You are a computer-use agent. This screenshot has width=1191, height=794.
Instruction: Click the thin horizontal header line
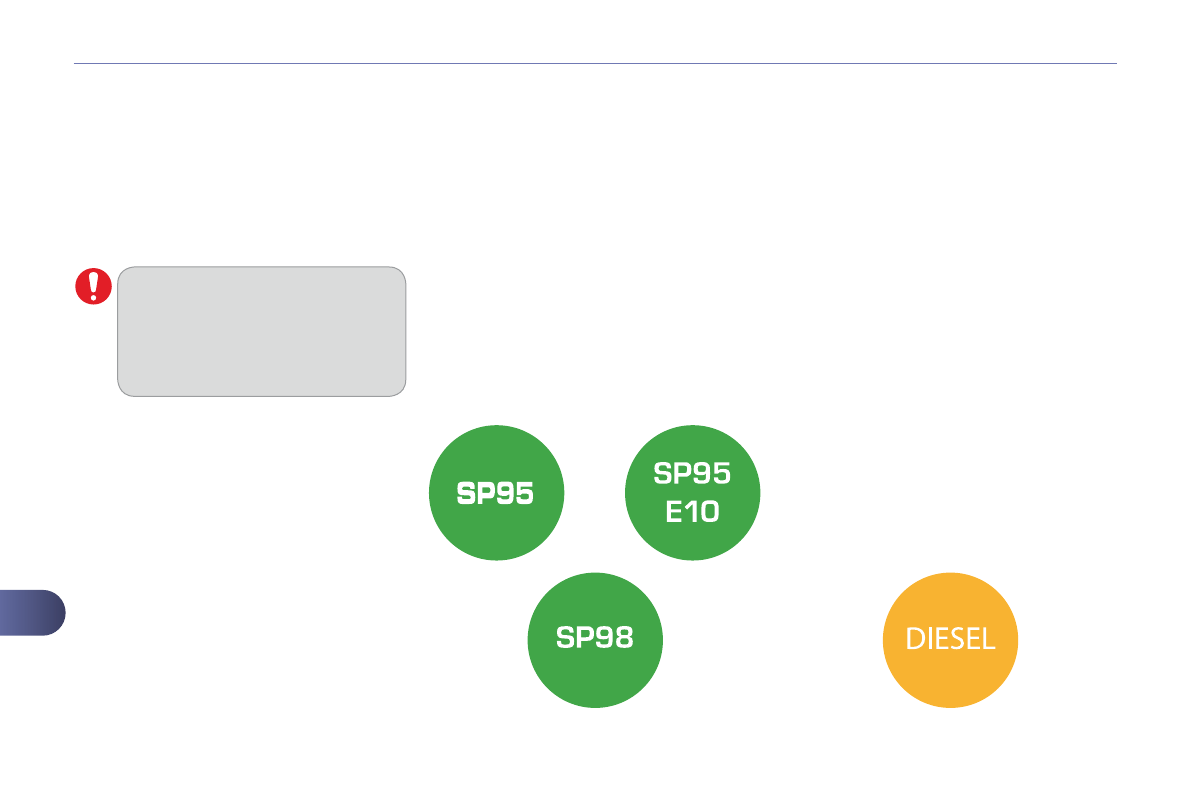click(x=595, y=64)
